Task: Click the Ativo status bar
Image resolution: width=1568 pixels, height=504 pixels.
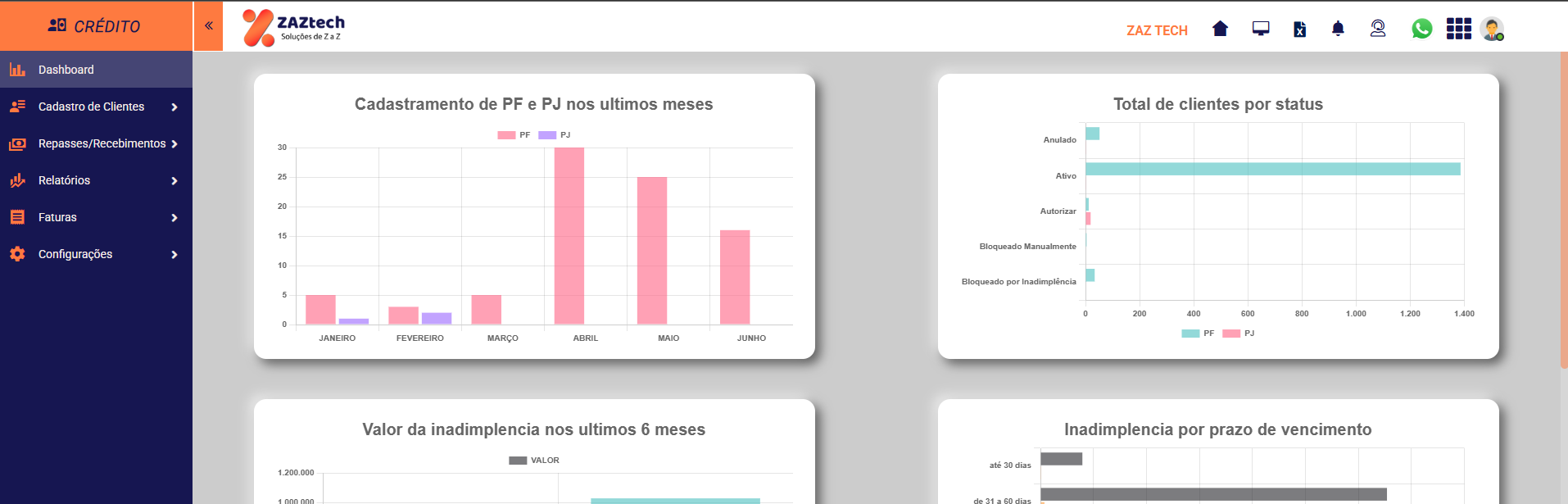Action: [1273, 169]
